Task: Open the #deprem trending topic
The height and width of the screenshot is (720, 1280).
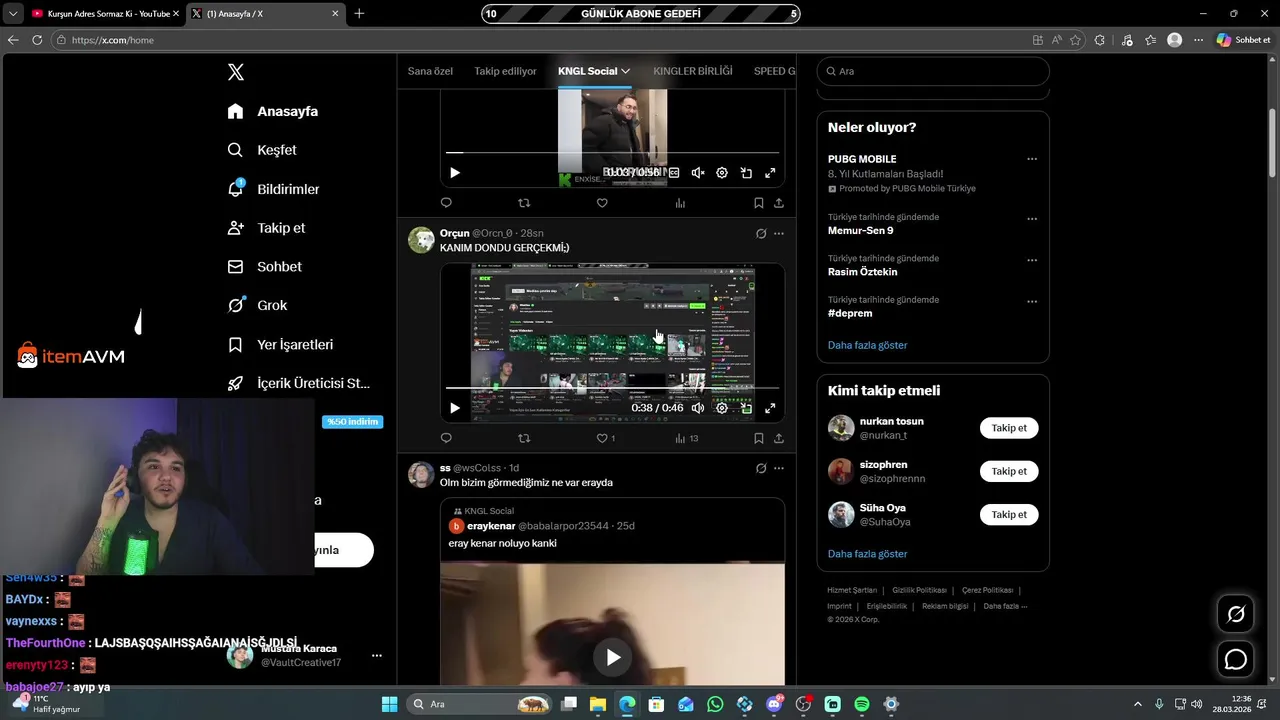Action: (x=848, y=313)
